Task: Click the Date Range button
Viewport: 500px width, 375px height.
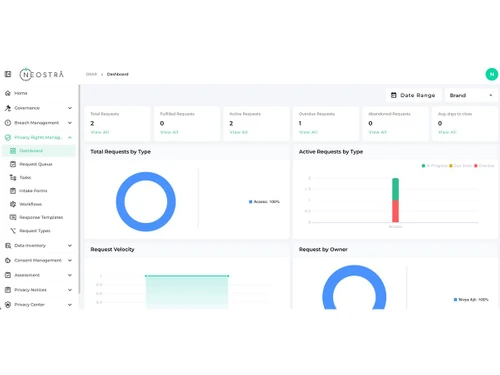Action: point(414,95)
